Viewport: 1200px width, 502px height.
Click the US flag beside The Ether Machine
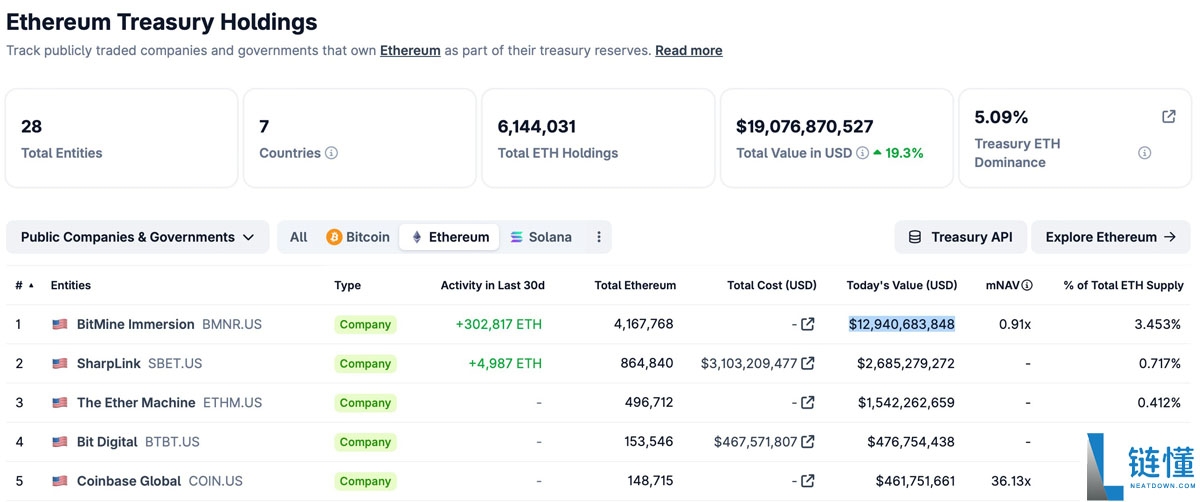pos(60,402)
